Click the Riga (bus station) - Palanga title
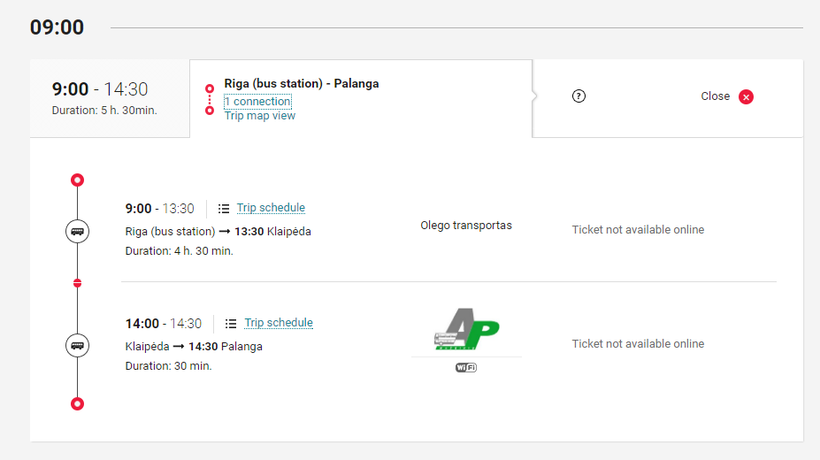This screenshot has height=460, width=820. pyautogui.click(x=301, y=84)
